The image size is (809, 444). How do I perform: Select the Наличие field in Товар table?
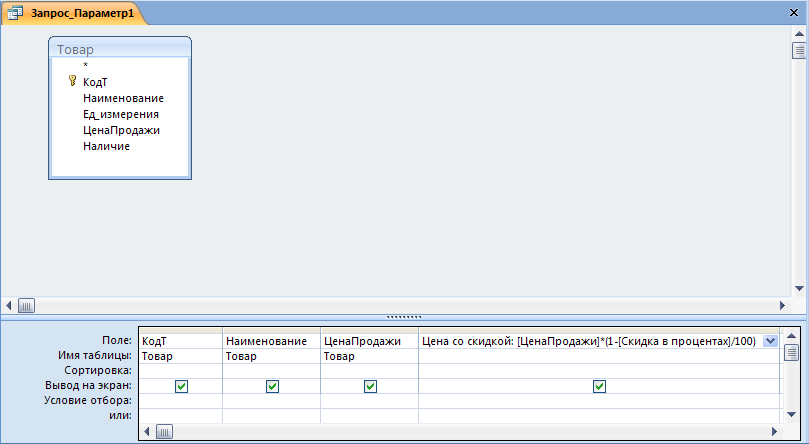(x=106, y=146)
